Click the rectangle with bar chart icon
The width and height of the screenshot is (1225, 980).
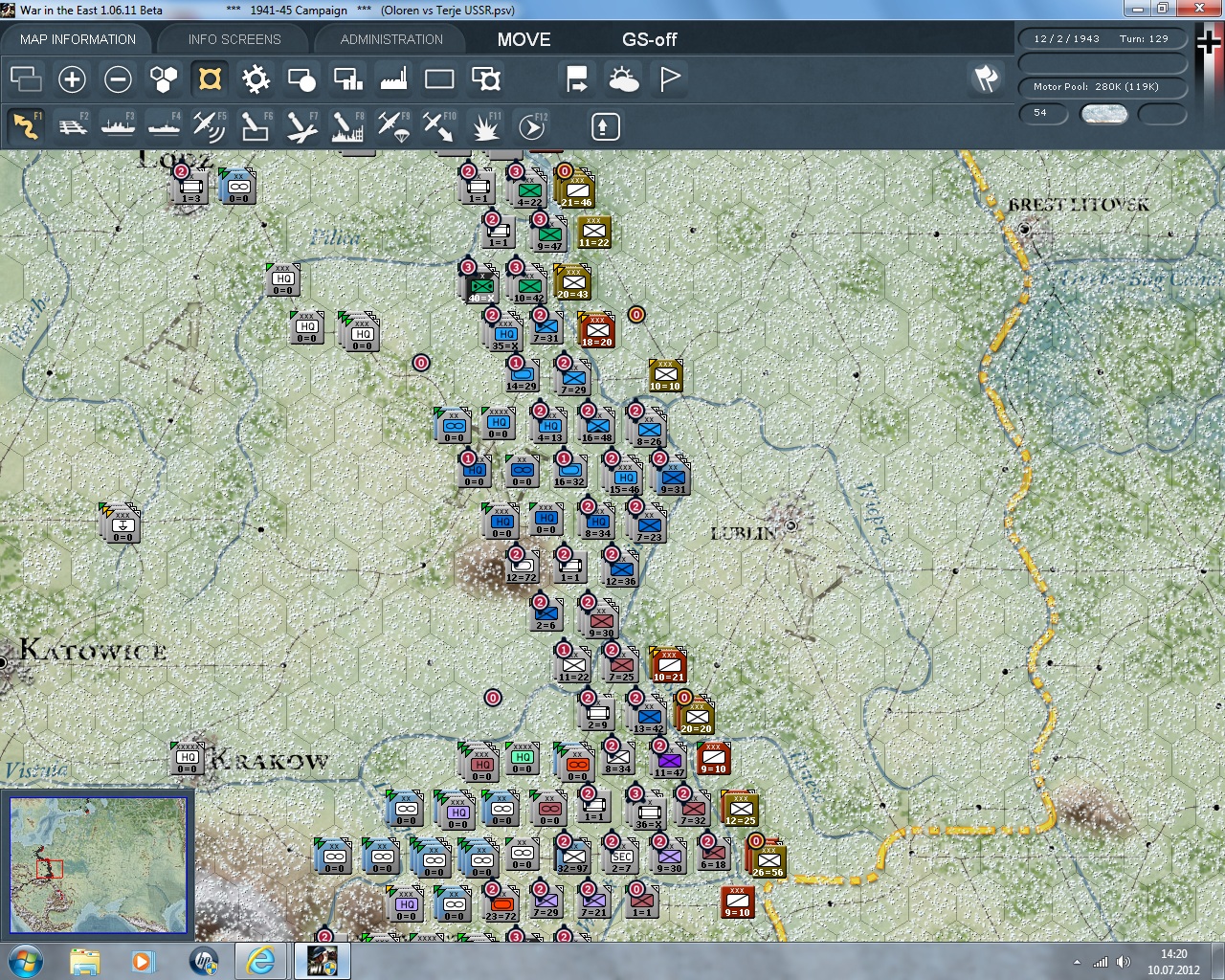pos(347,79)
